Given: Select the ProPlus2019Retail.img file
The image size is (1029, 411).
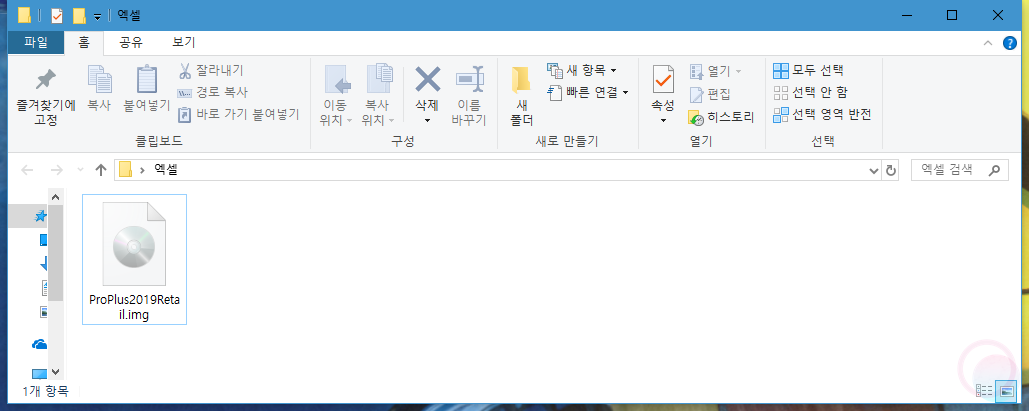Looking at the screenshot, I should point(135,259).
